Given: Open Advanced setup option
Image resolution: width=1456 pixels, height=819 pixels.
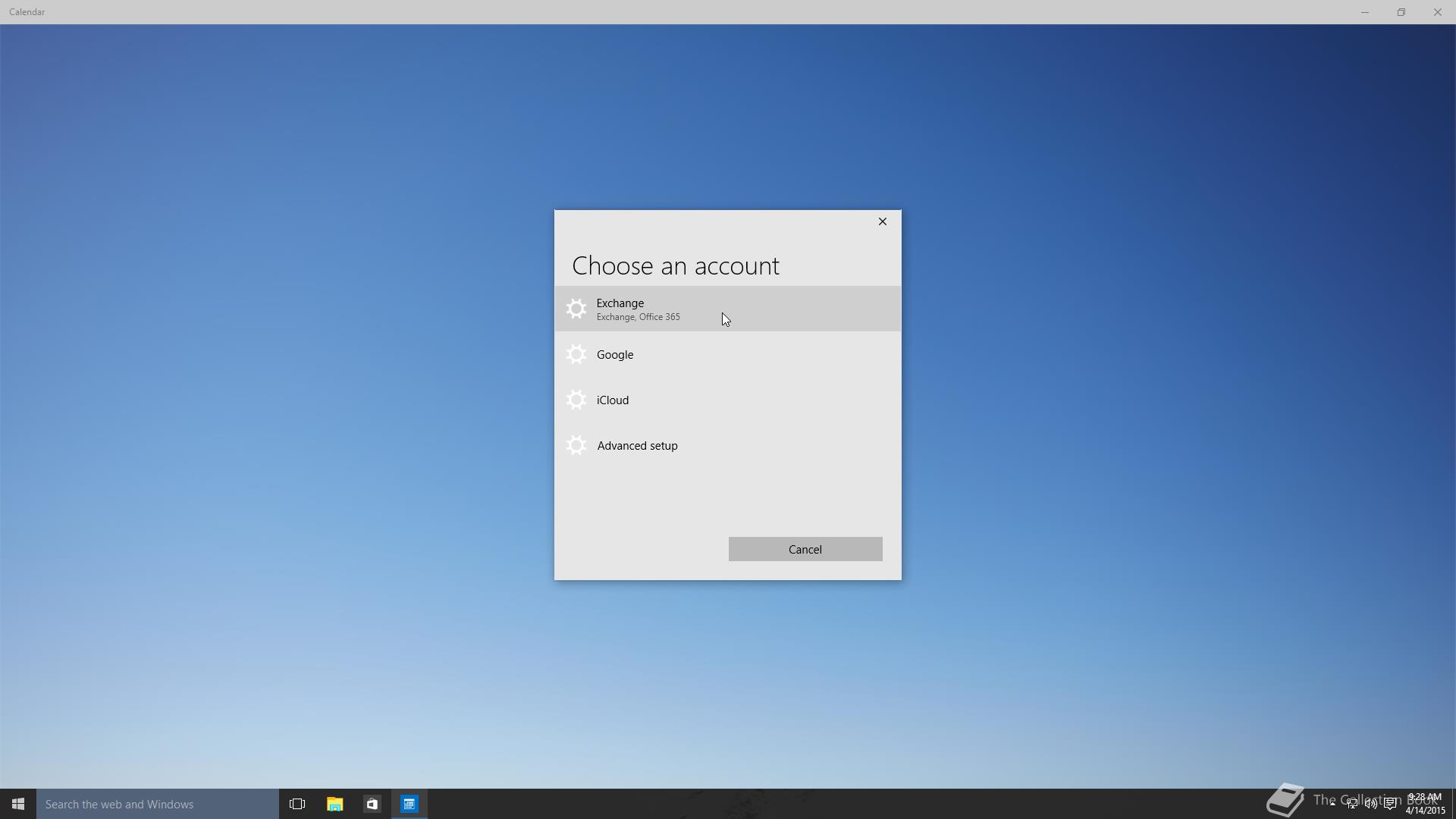Looking at the screenshot, I should click(x=727, y=445).
